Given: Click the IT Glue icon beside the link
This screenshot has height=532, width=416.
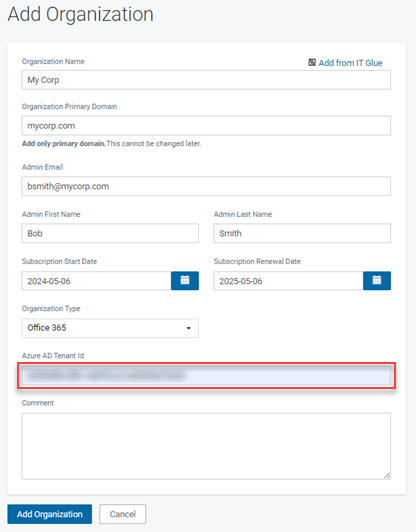Looking at the screenshot, I should 312,62.
